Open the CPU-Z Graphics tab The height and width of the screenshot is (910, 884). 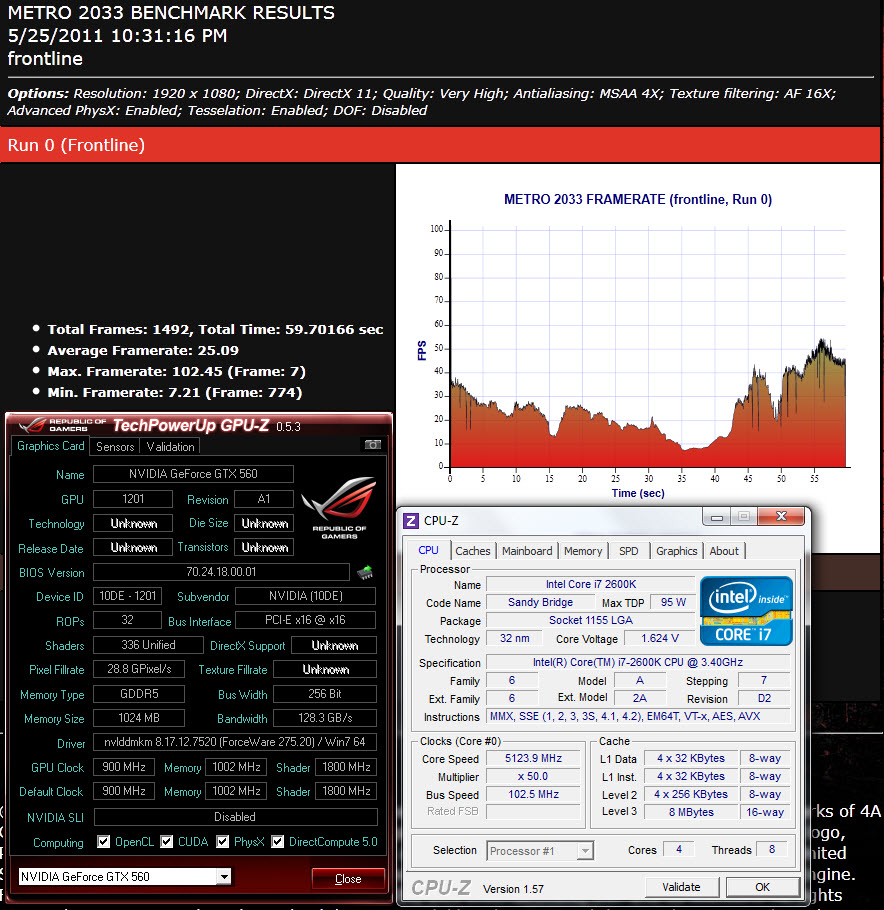coord(676,551)
